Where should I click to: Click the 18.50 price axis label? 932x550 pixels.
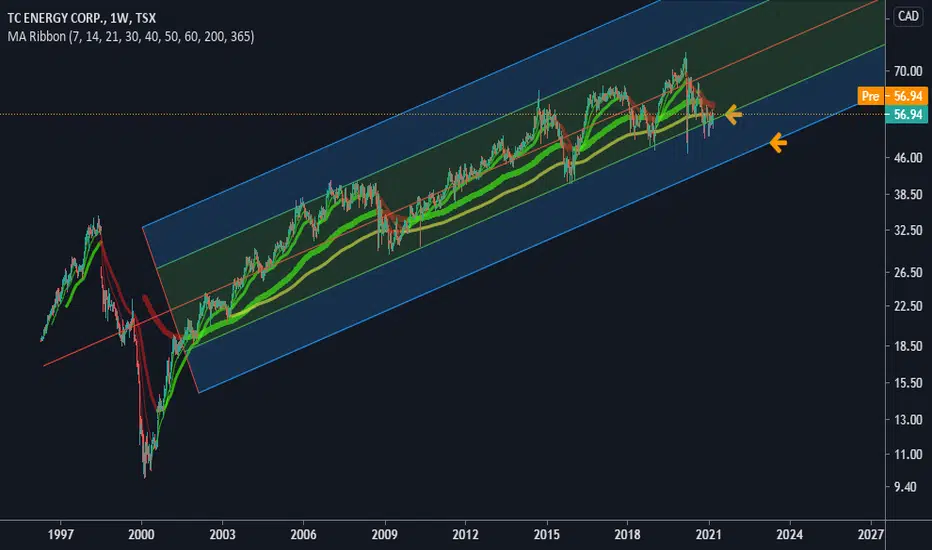(908, 346)
